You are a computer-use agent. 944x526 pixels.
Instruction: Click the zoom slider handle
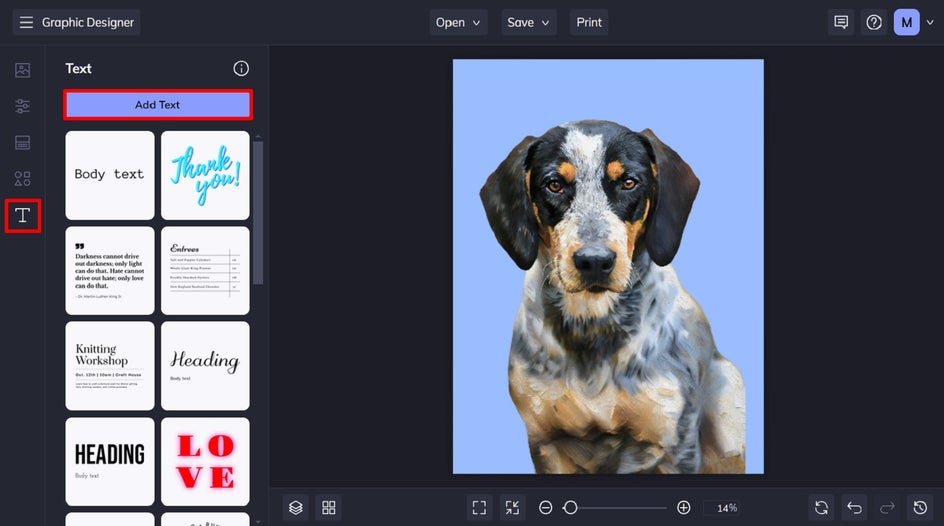tap(570, 507)
